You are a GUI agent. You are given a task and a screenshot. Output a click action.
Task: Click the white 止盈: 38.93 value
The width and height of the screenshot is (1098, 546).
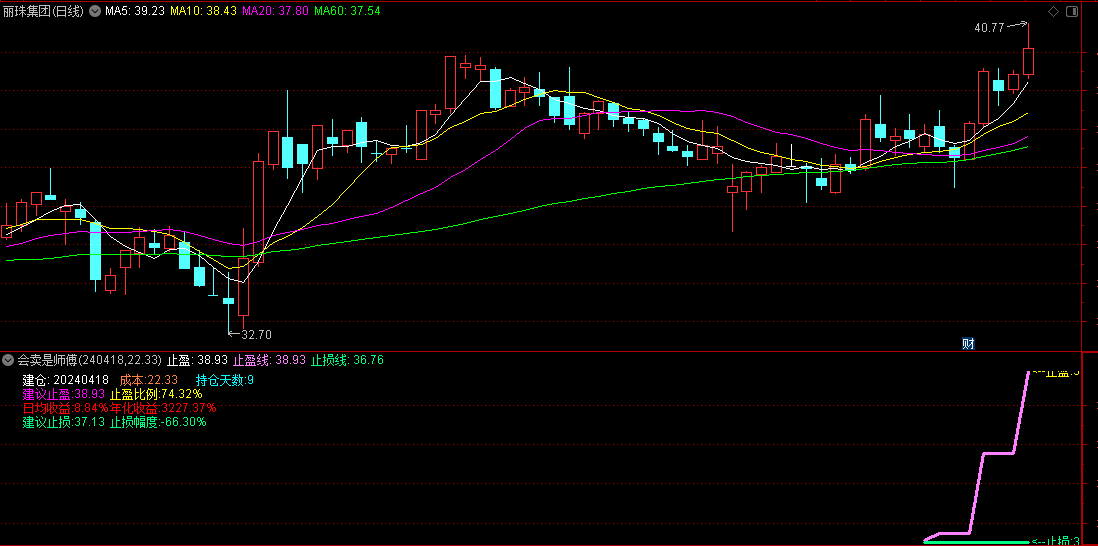[x=197, y=360]
